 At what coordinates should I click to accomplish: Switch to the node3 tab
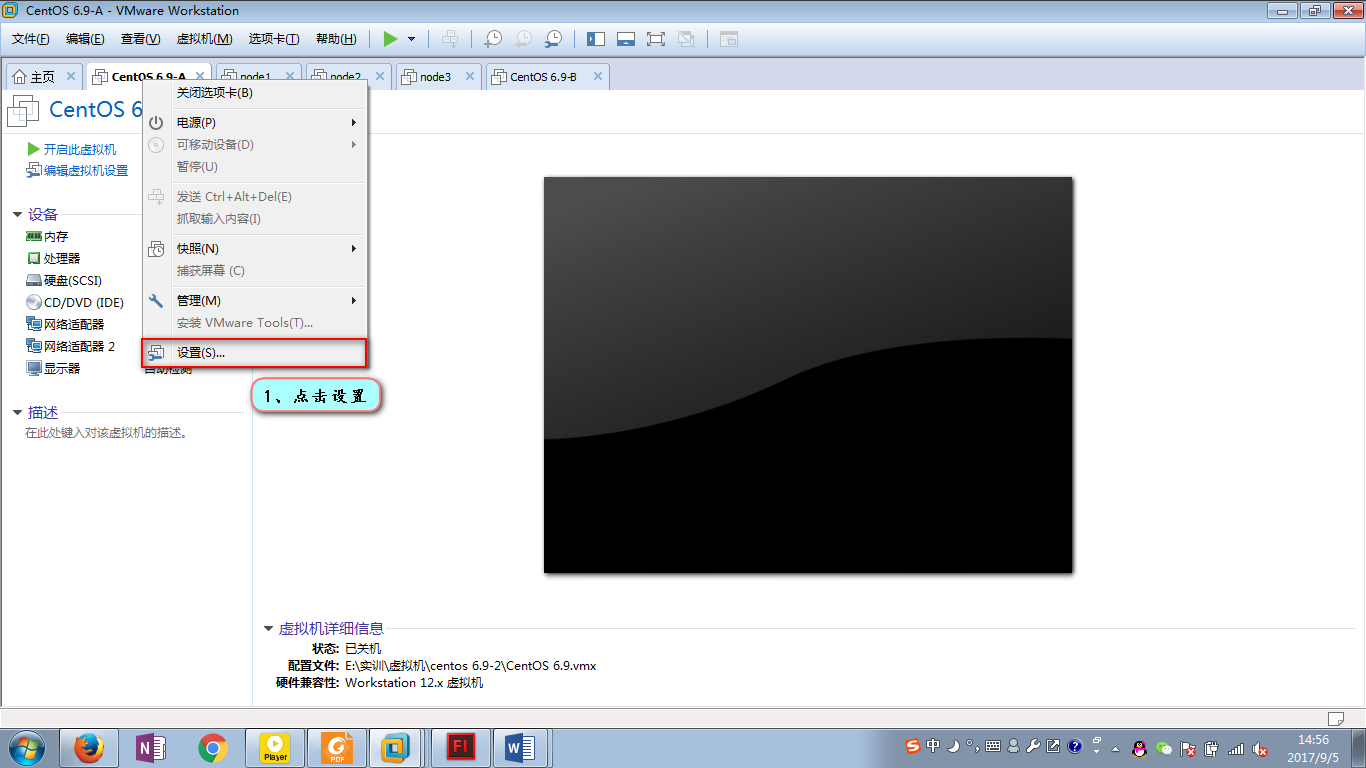[x=434, y=77]
